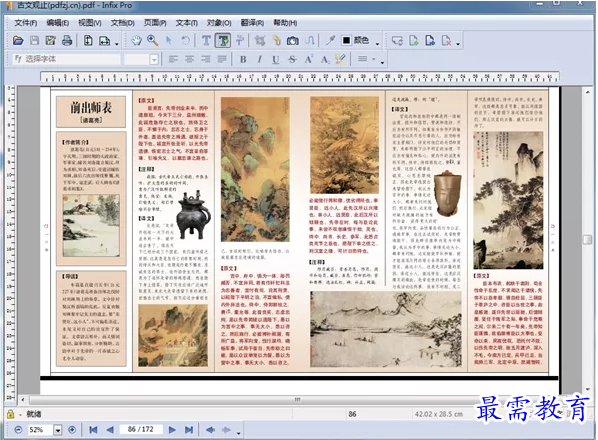Click the fit page height icon
598x440 pixels.
click(88, 40)
